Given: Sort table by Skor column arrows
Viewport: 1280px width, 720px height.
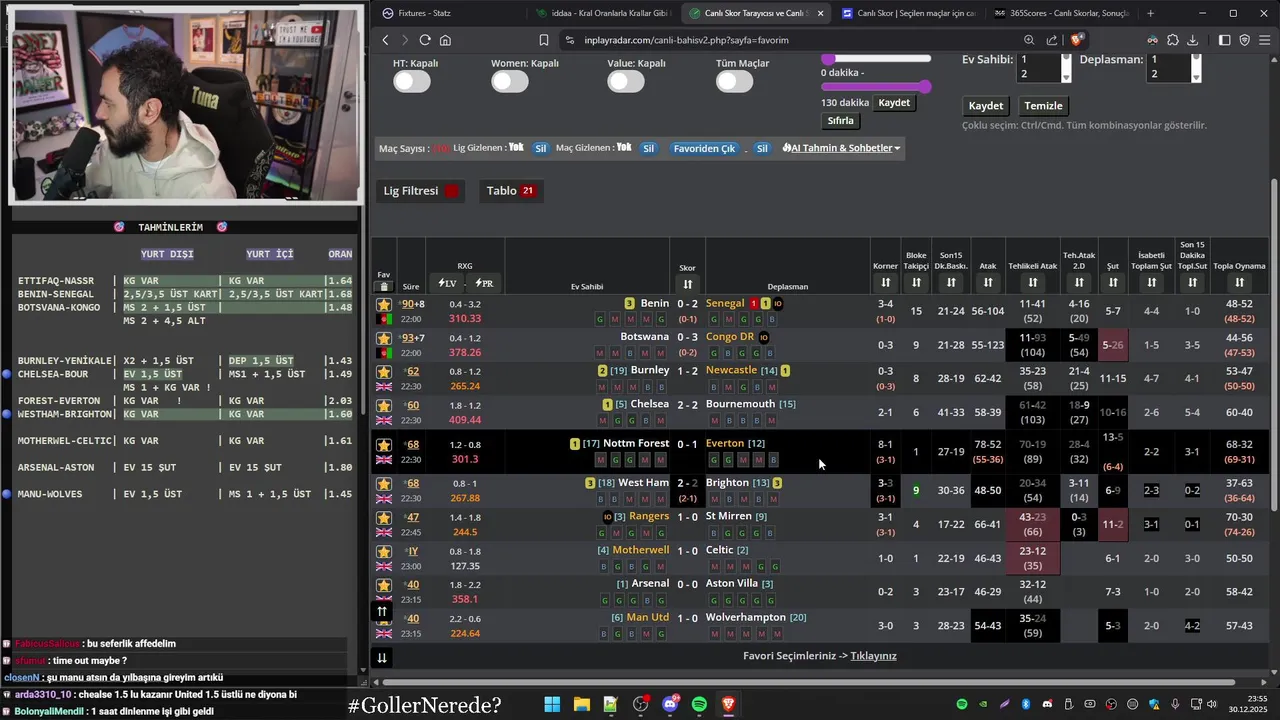Looking at the screenshot, I should (687, 284).
